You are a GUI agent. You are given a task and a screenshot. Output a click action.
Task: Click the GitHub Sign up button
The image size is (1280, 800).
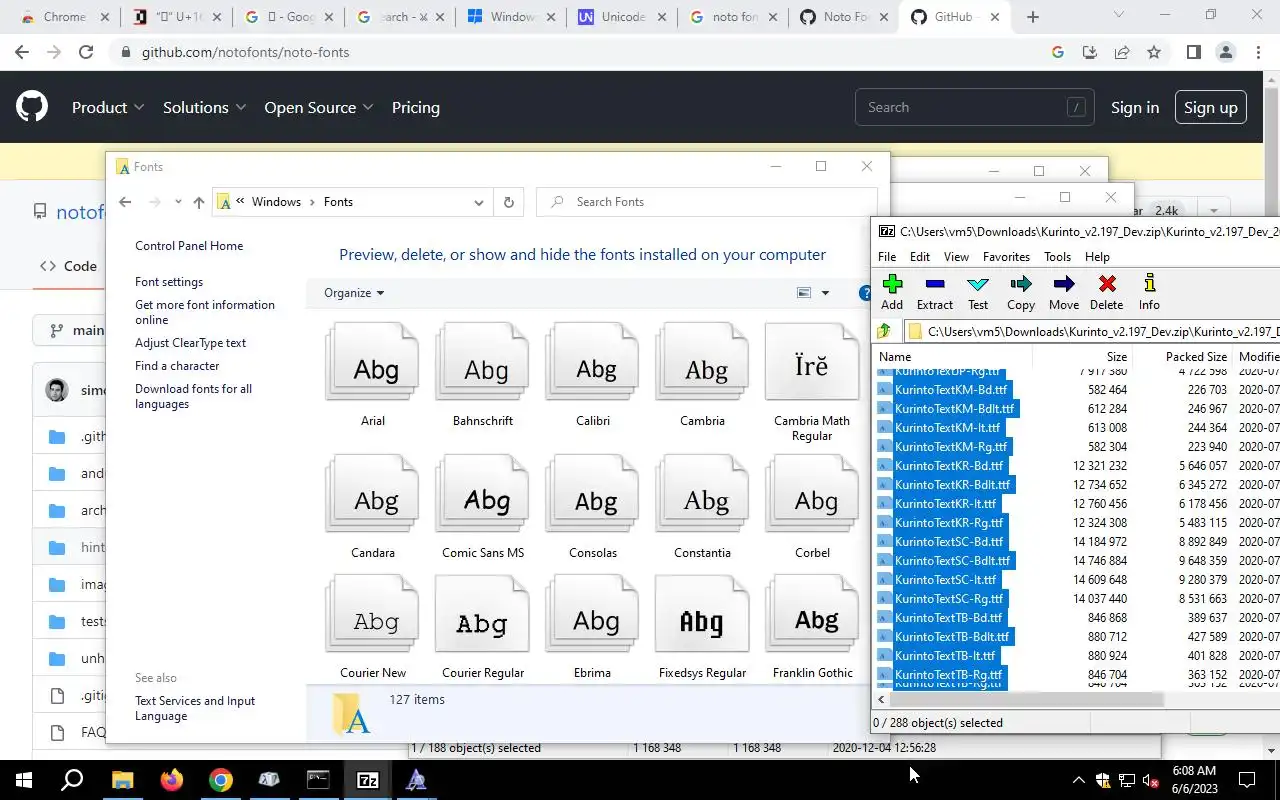point(1210,107)
